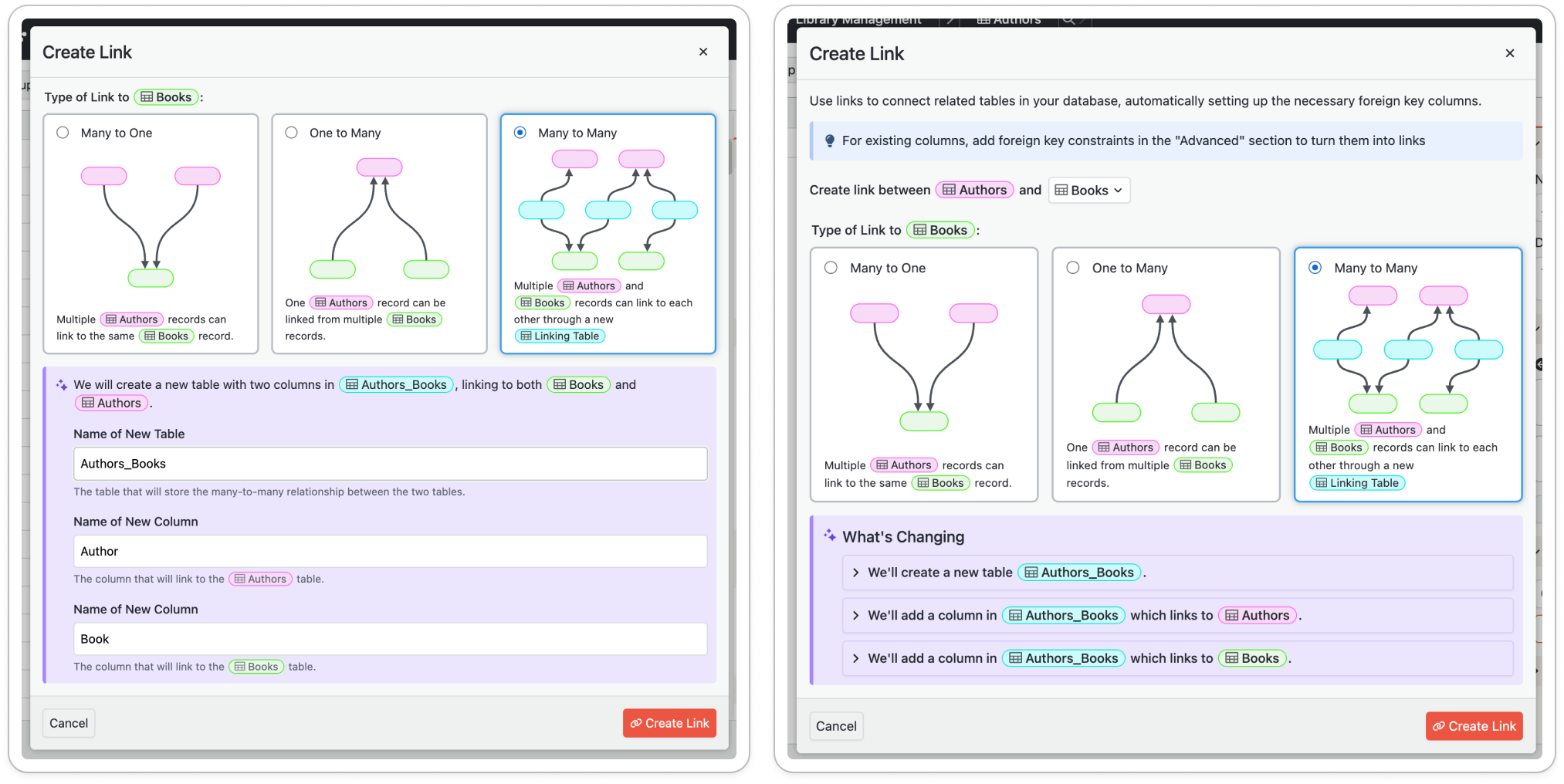
Task: Select One to Many radio in left dialog
Action: (x=291, y=133)
